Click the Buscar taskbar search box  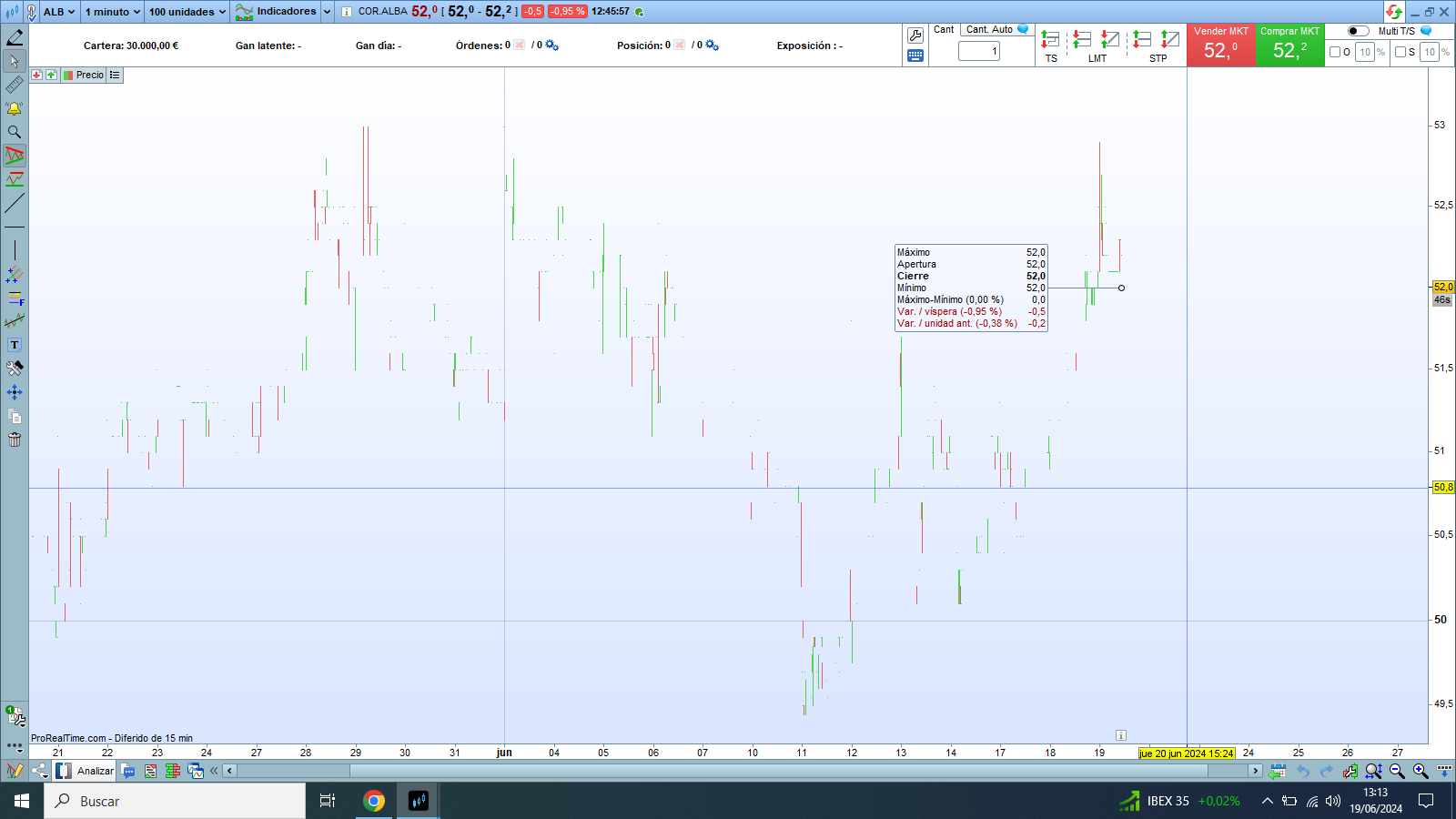click(175, 801)
